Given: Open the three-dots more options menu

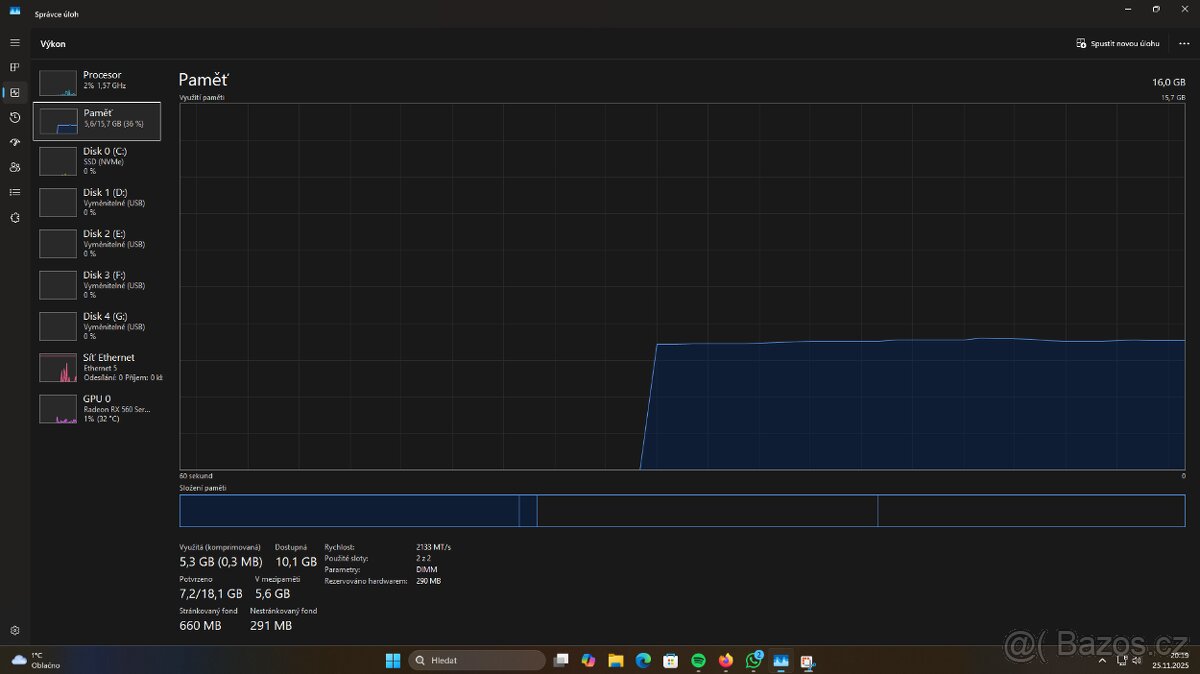Looking at the screenshot, I should pyautogui.click(x=1184, y=44).
